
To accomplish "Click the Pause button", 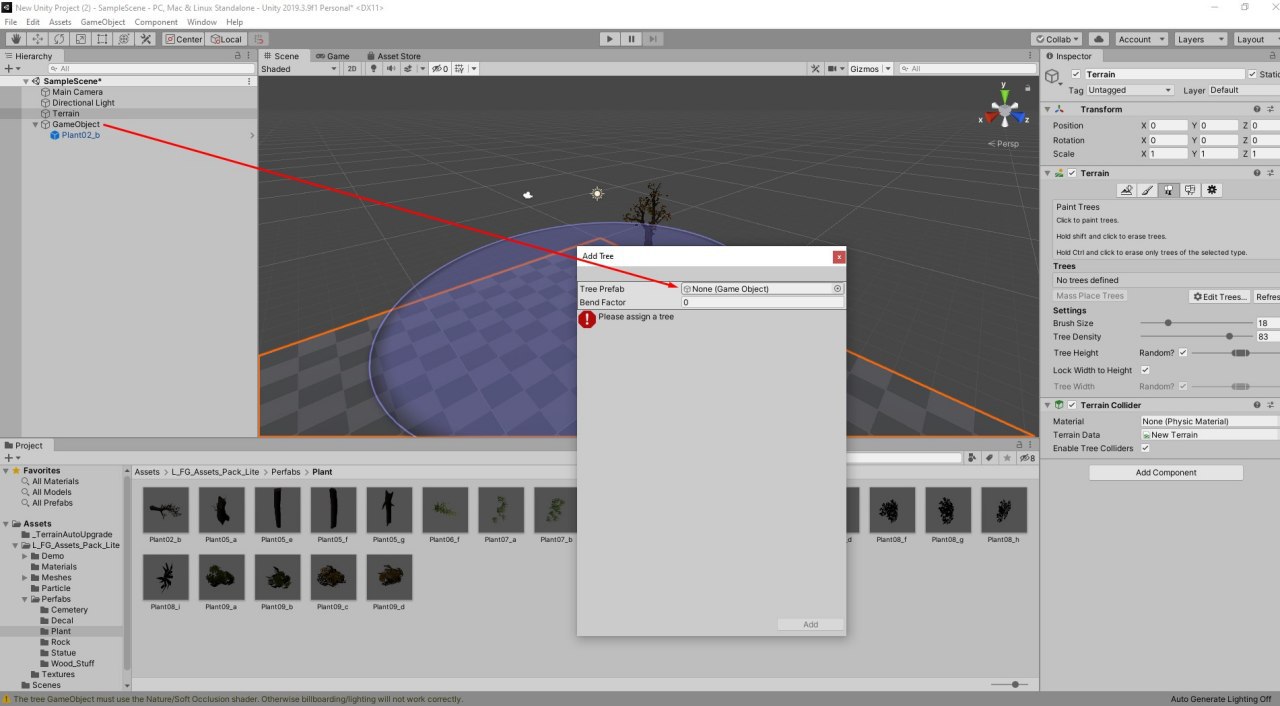I will pos(631,39).
